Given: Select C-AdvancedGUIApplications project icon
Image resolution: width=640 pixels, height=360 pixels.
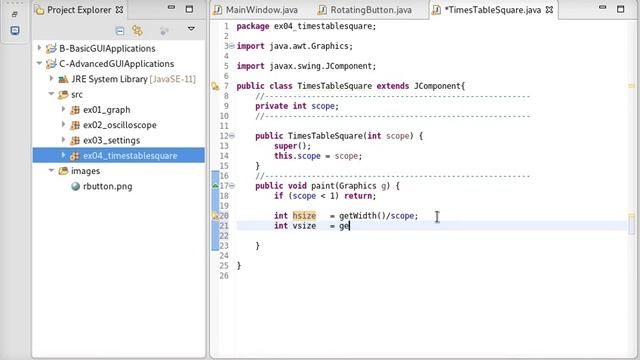Looking at the screenshot, I should [x=51, y=64].
